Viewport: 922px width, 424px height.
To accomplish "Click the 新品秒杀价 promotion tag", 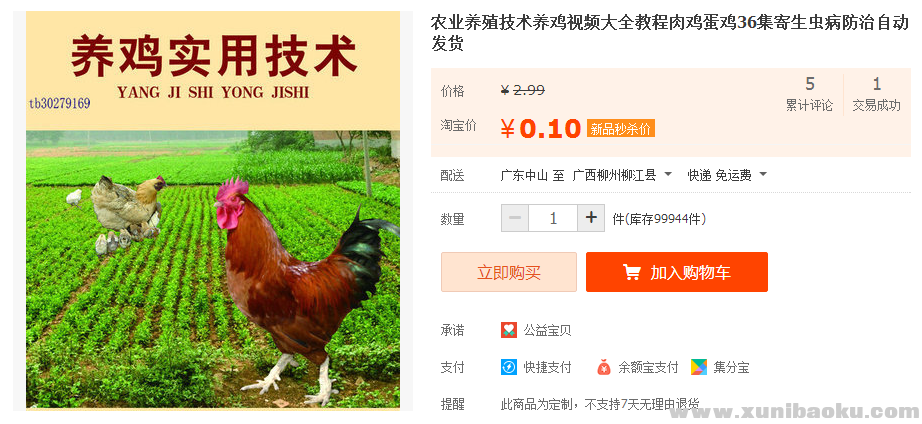I will tap(621, 129).
